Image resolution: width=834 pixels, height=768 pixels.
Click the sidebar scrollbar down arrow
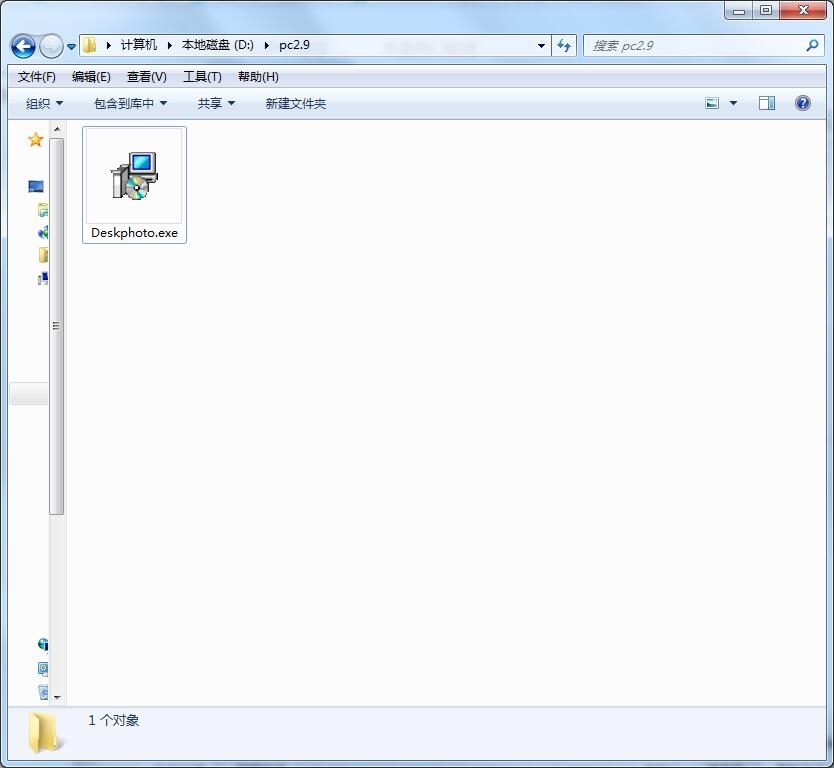pyautogui.click(x=57, y=697)
